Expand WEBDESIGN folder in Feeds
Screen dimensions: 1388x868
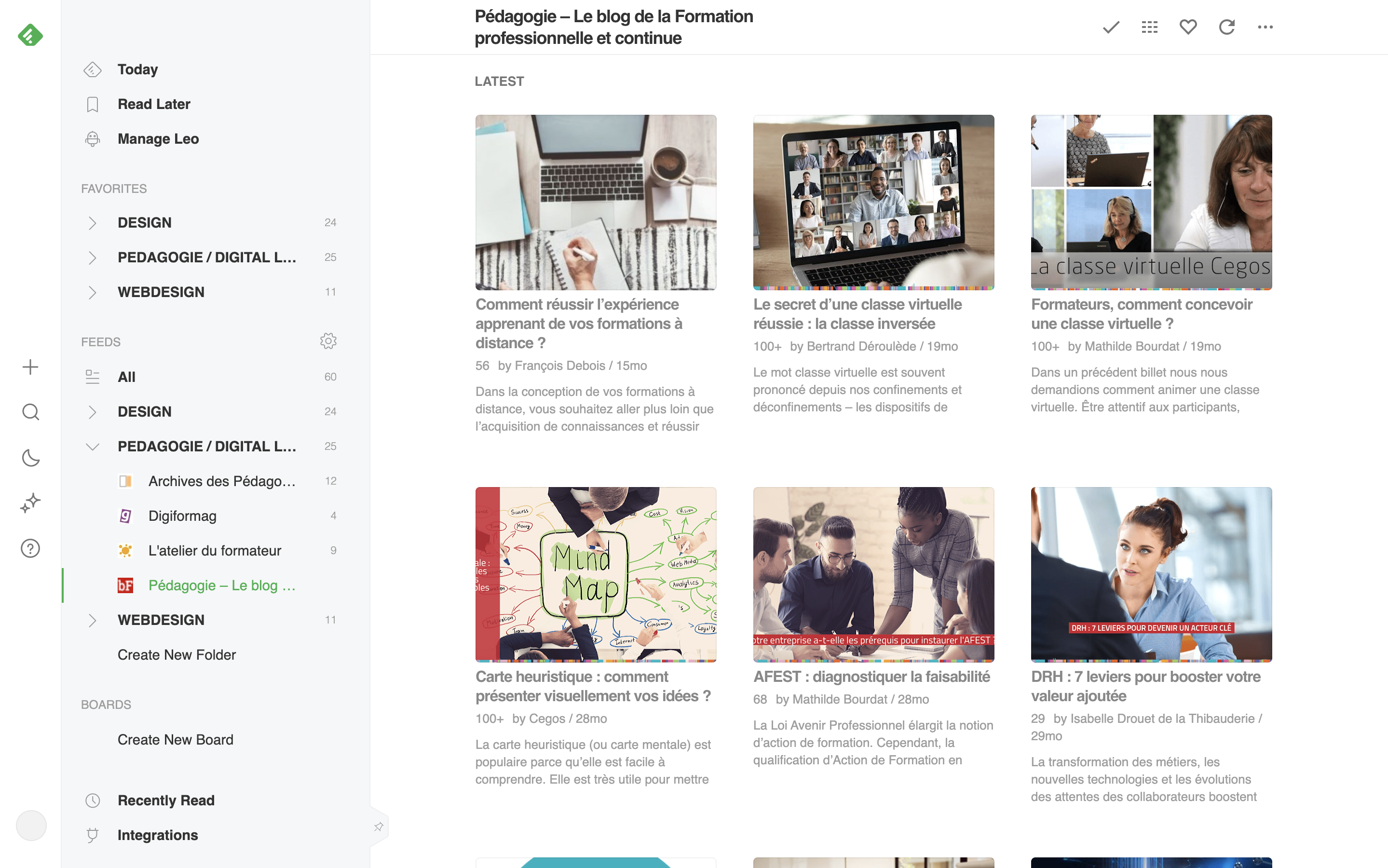click(x=92, y=620)
